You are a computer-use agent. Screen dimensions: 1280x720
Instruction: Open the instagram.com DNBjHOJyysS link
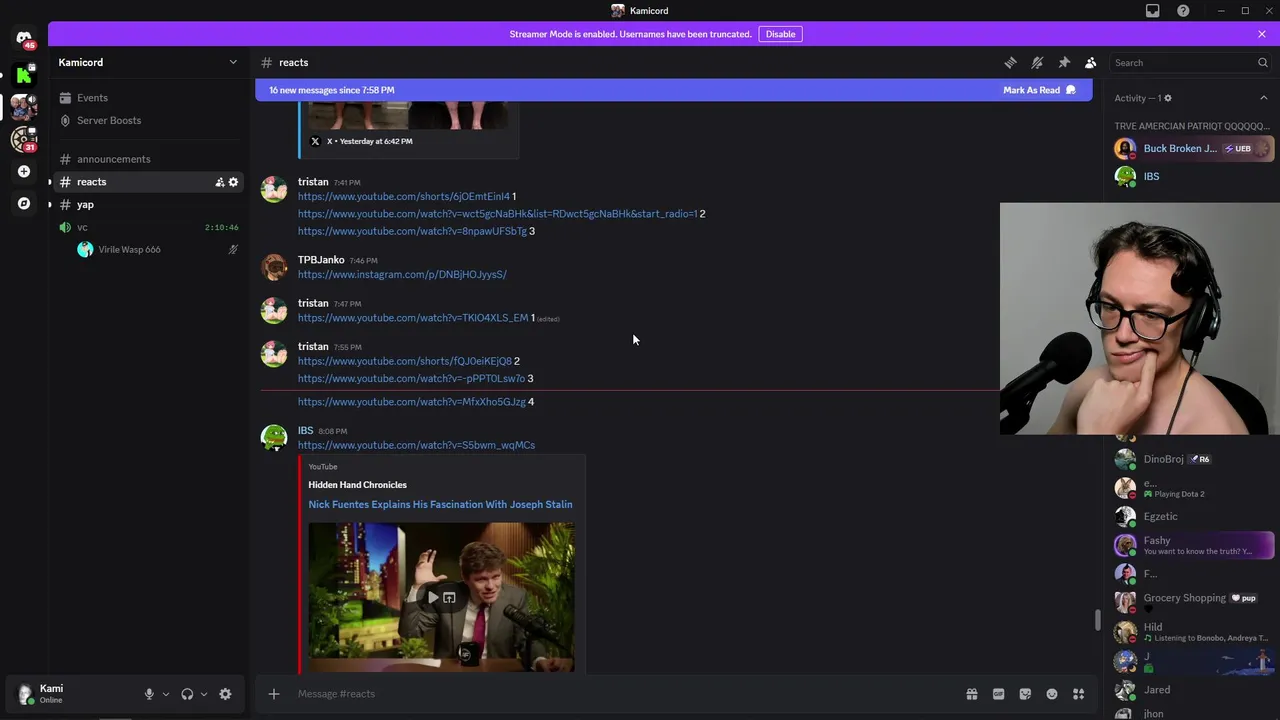pyautogui.click(x=402, y=274)
